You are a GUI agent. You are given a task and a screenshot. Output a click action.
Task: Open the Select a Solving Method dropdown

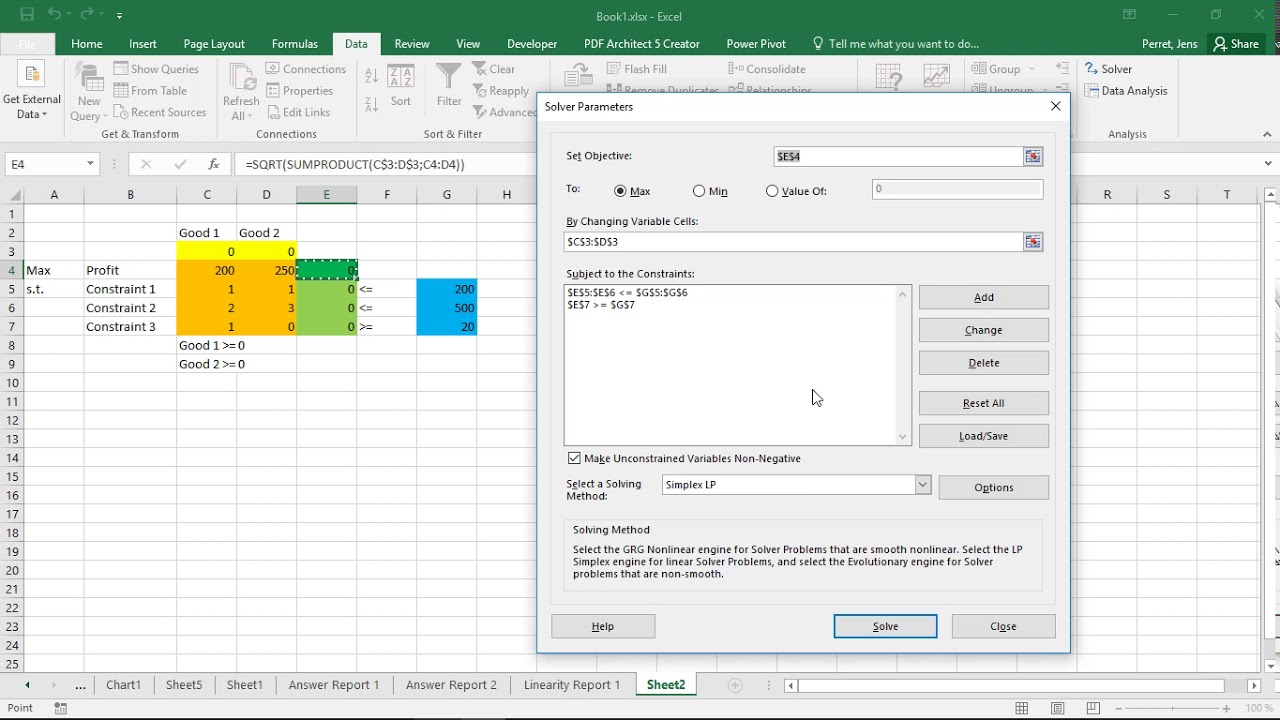pos(922,485)
